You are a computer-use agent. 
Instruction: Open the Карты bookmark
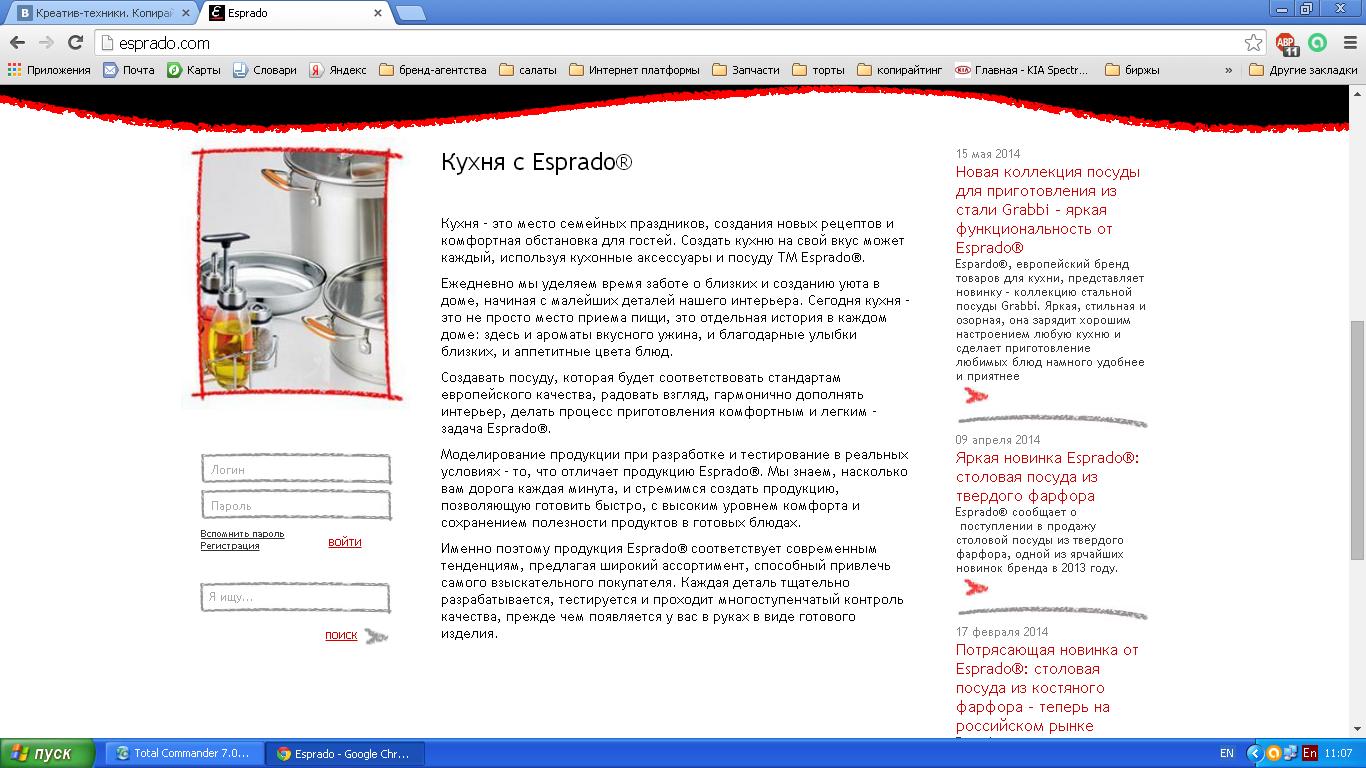click(x=194, y=70)
